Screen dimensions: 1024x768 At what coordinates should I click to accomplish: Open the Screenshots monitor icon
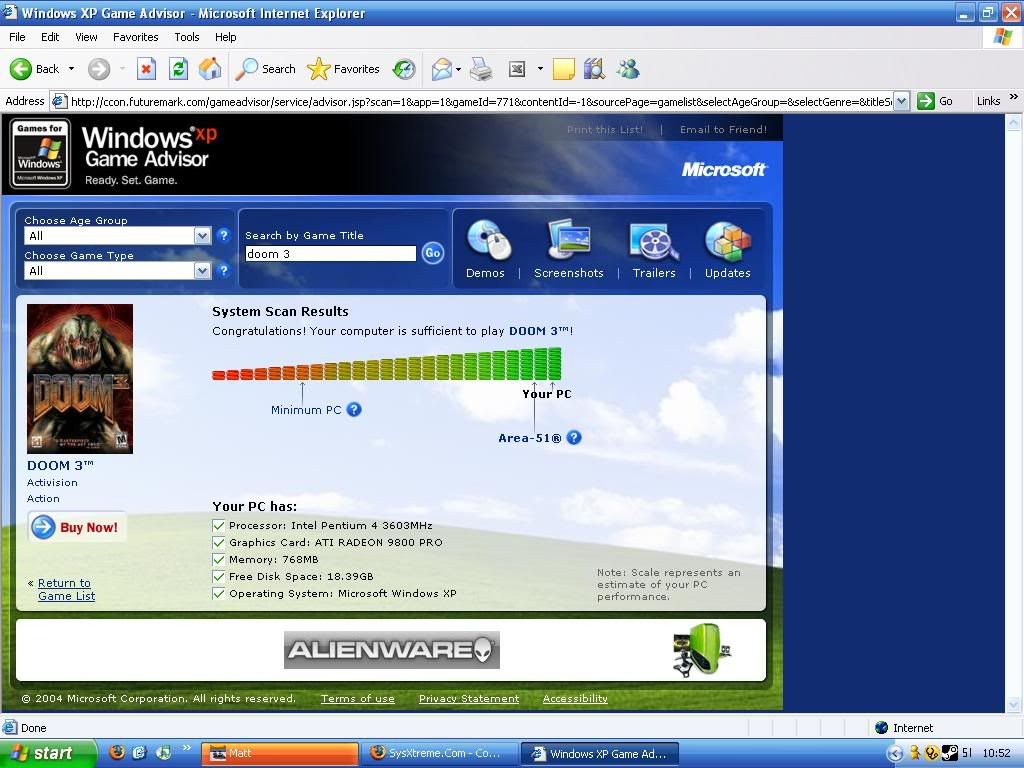pyautogui.click(x=568, y=239)
